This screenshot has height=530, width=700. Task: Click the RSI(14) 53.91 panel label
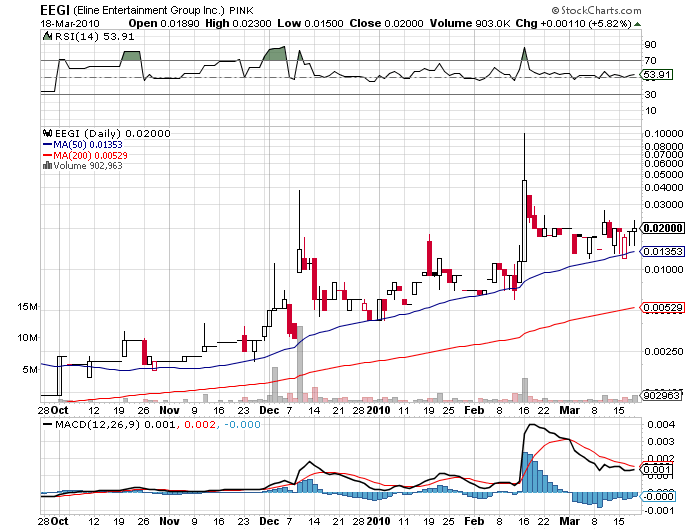tap(94, 36)
